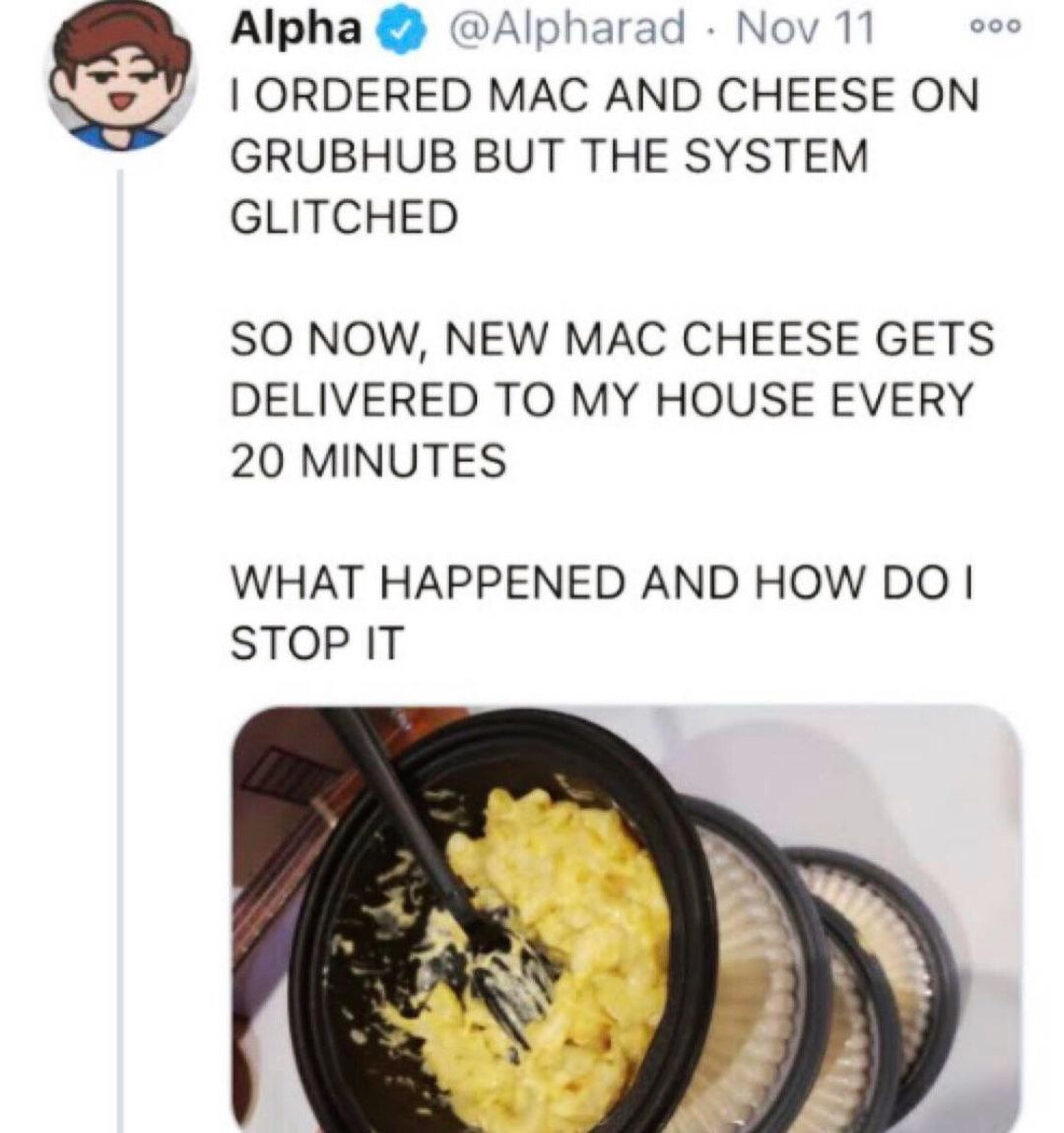This screenshot has height=1133, width=1064.
Task: Click the words STOP IT
Action: [315, 642]
